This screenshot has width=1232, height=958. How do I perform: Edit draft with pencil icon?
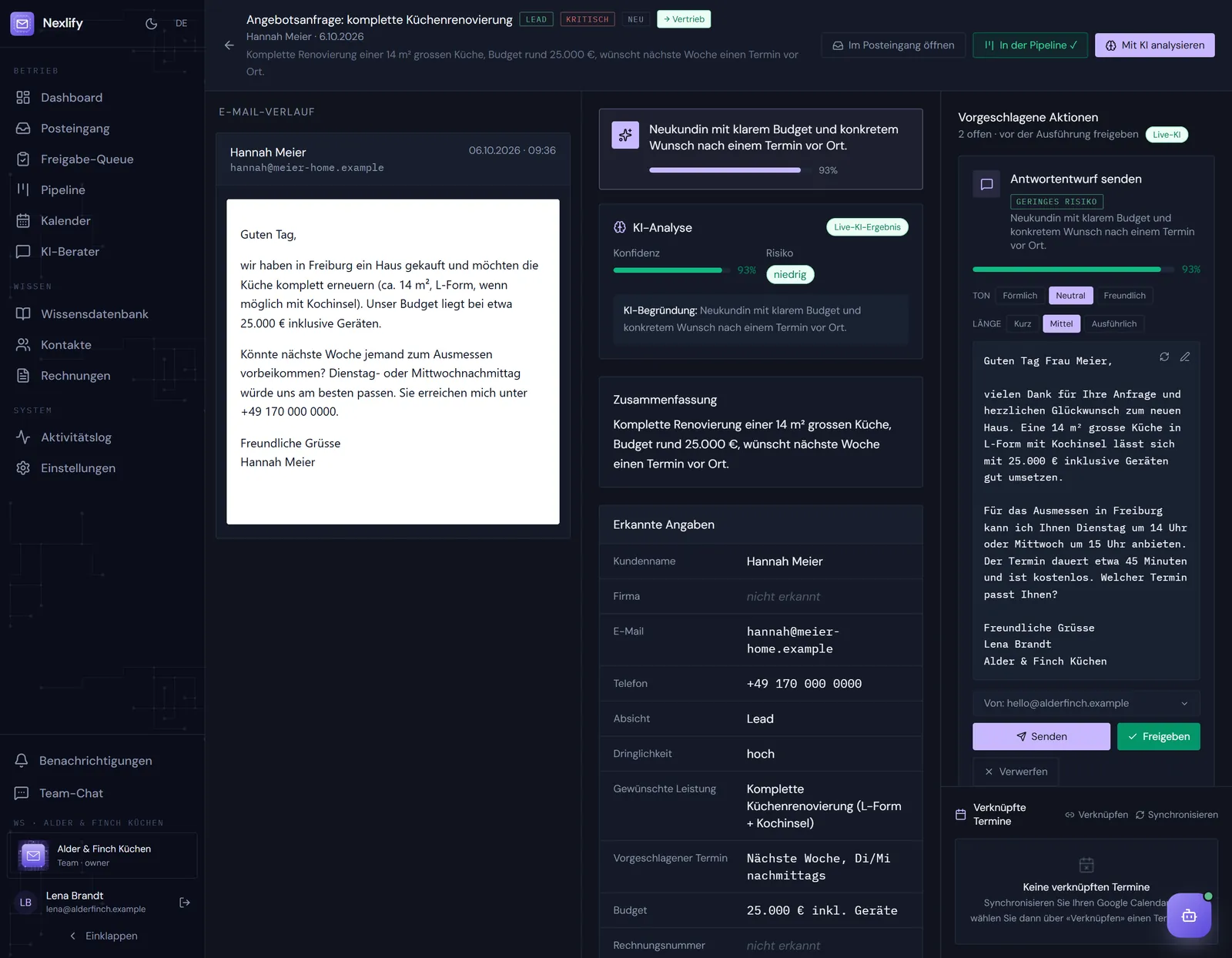point(1185,357)
